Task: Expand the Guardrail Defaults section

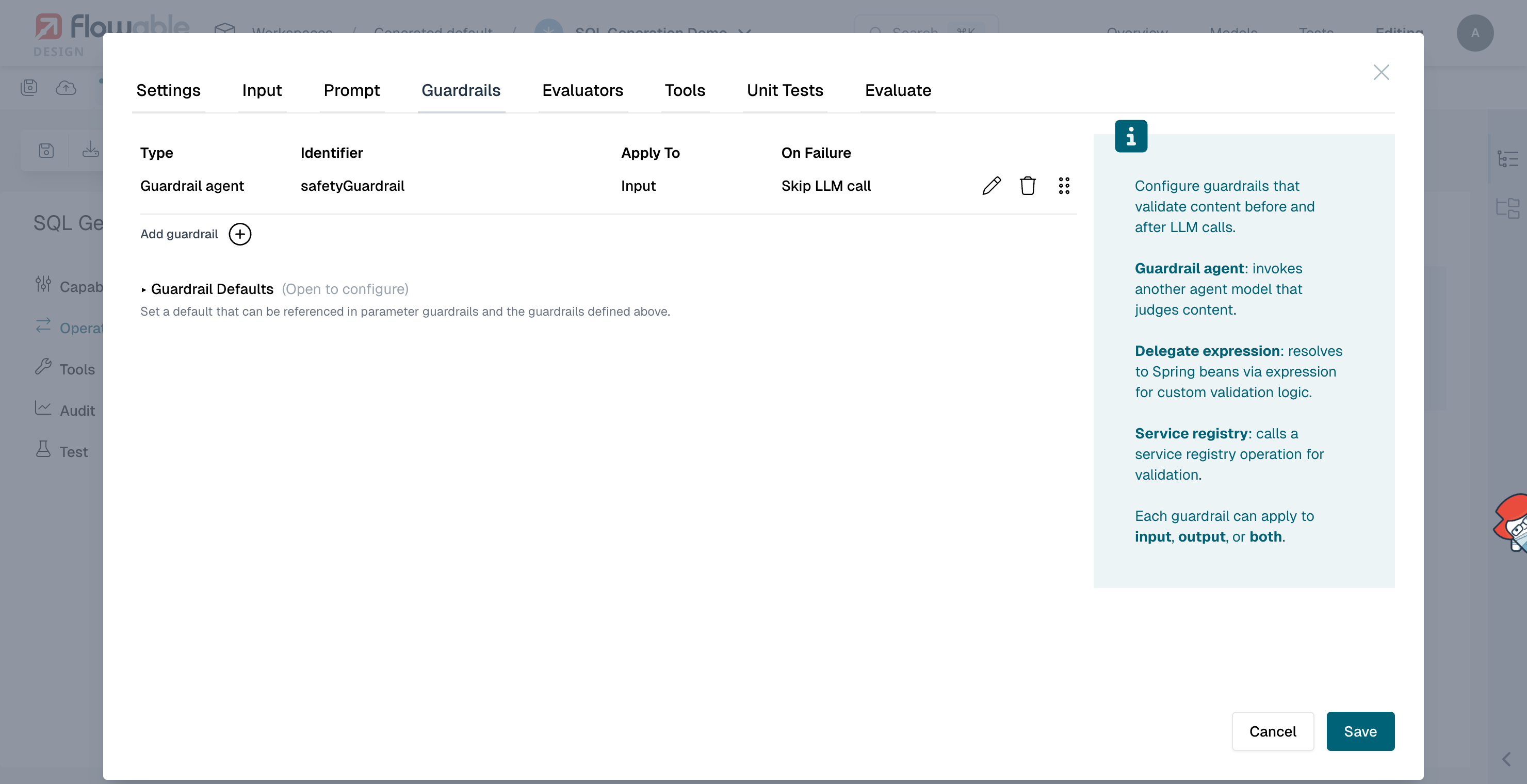Action: click(207, 289)
